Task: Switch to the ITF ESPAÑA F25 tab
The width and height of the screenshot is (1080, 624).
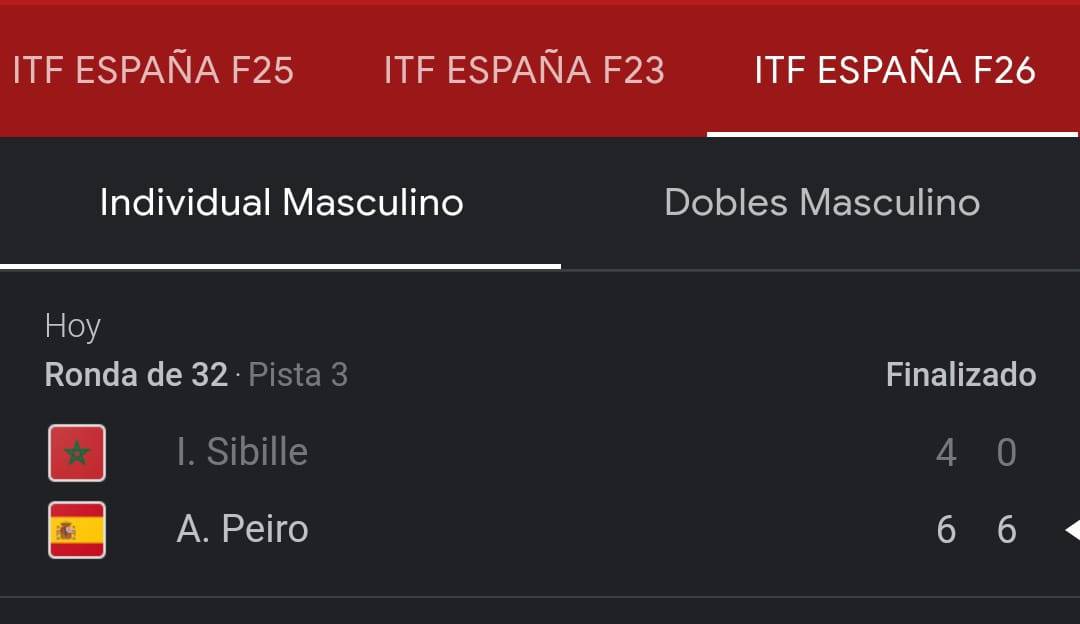Action: pyautogui.click(x=153, y=70)
